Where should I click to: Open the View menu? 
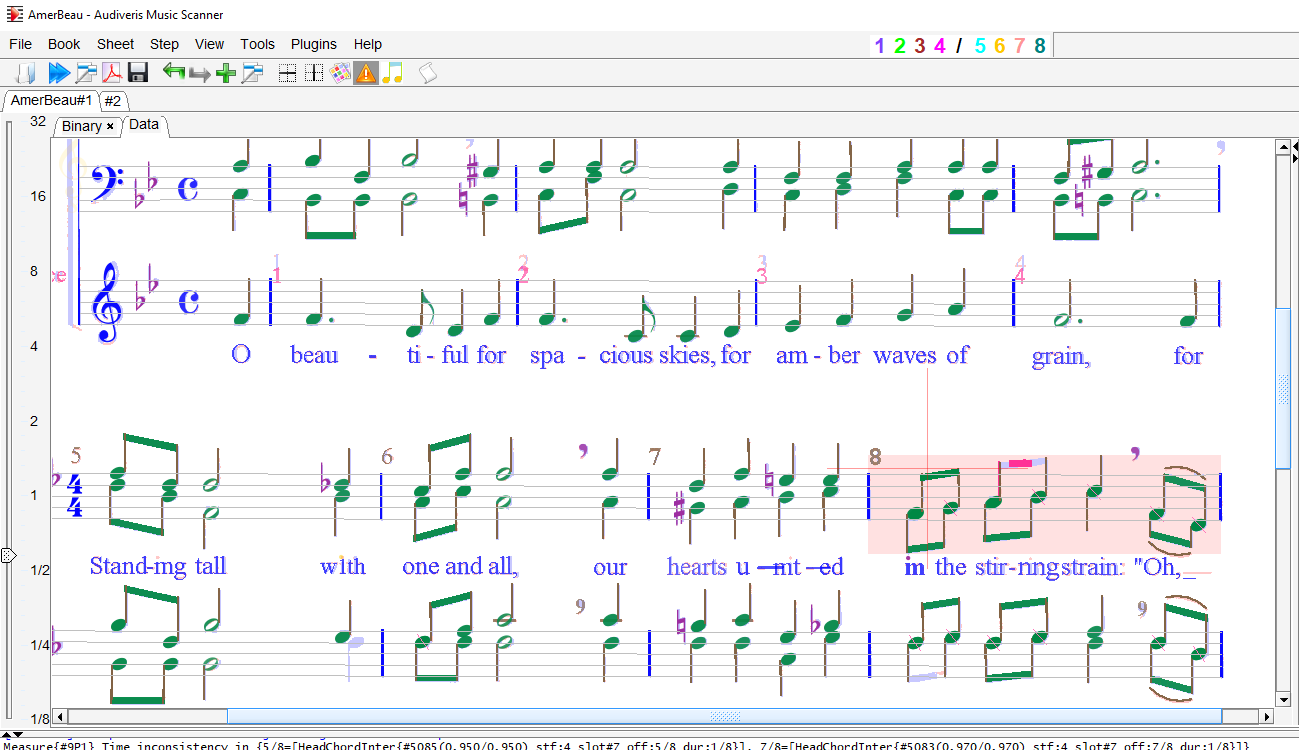pos(209,44)
